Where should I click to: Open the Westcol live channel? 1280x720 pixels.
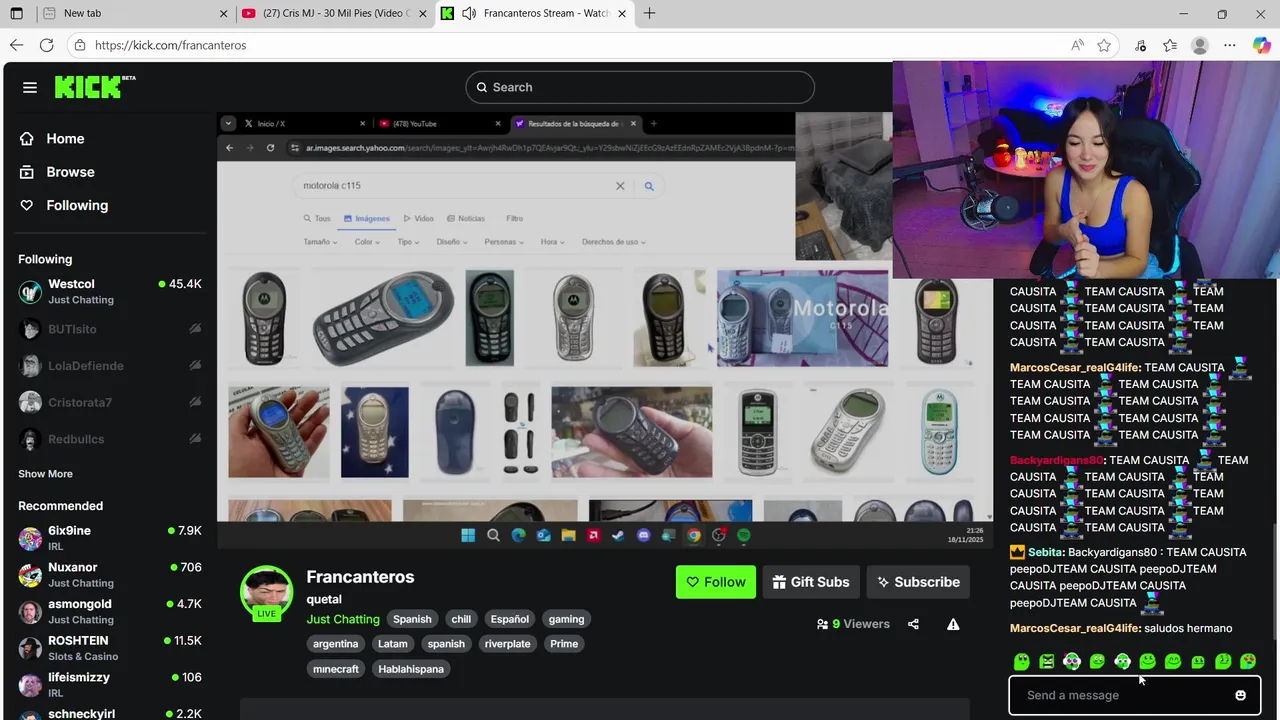(x=110, y=291)
